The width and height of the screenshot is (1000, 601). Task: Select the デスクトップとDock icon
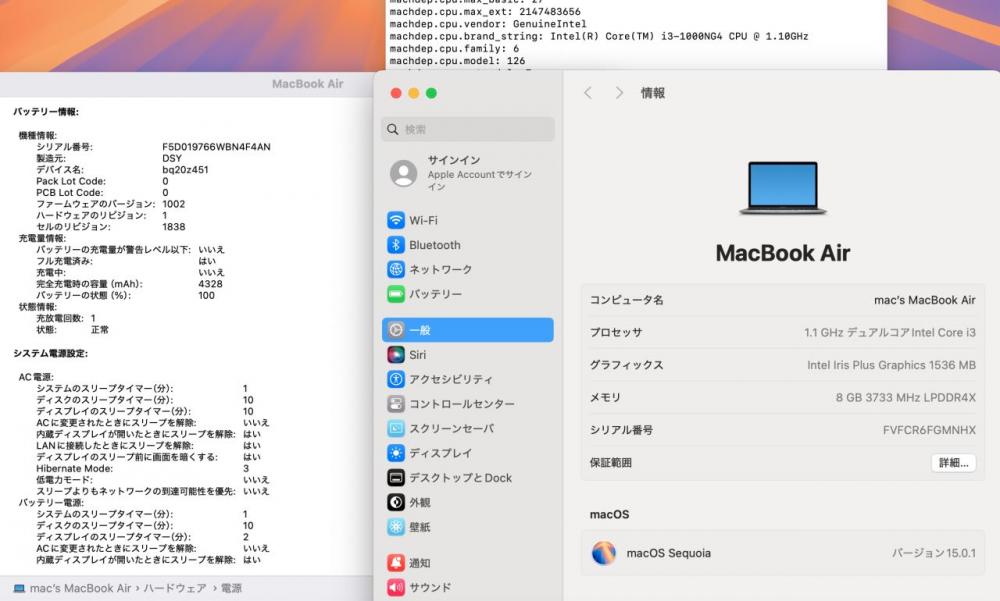coord(396,478)
